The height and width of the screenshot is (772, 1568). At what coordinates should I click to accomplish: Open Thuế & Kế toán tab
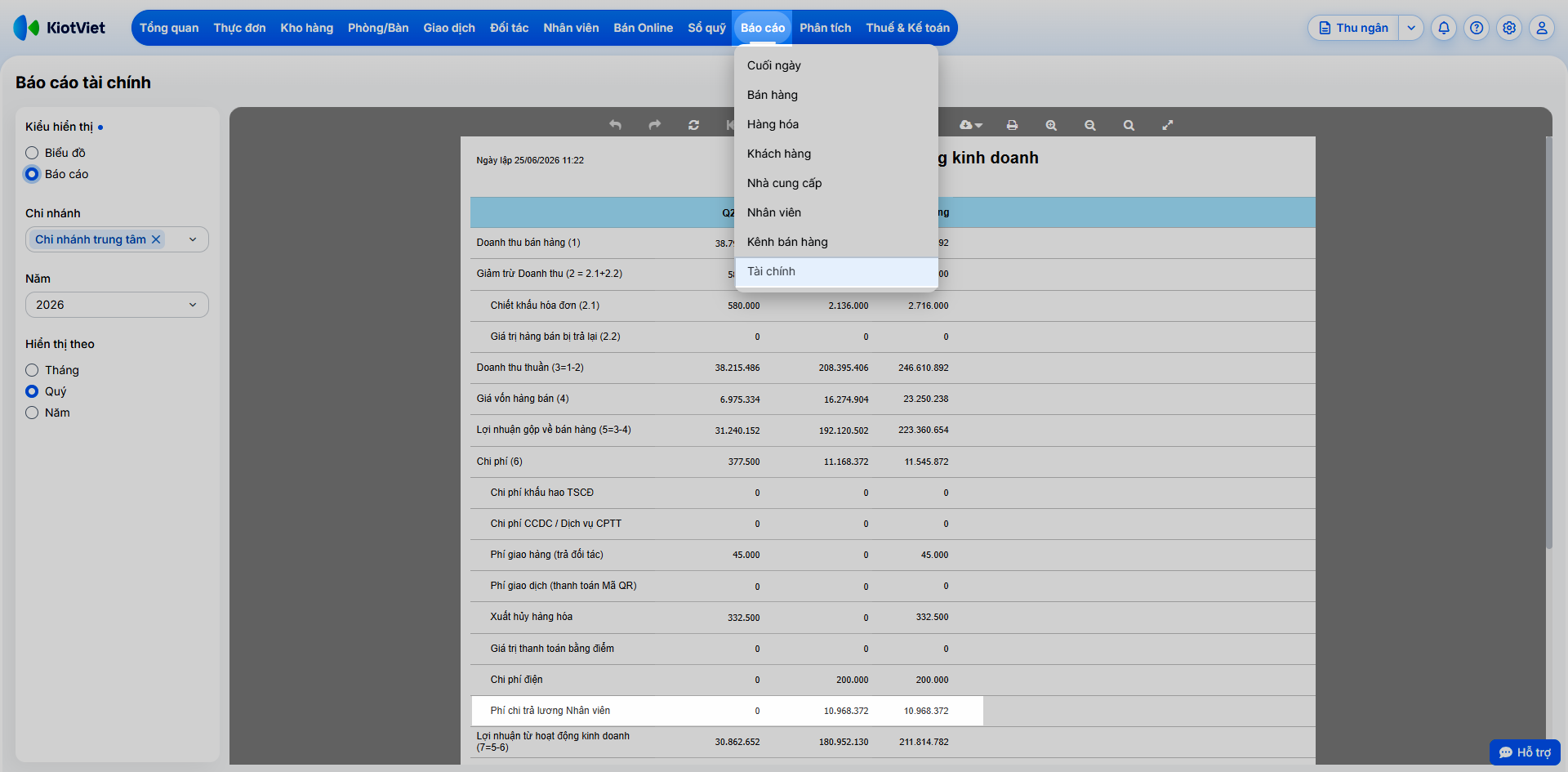(907, 28)
